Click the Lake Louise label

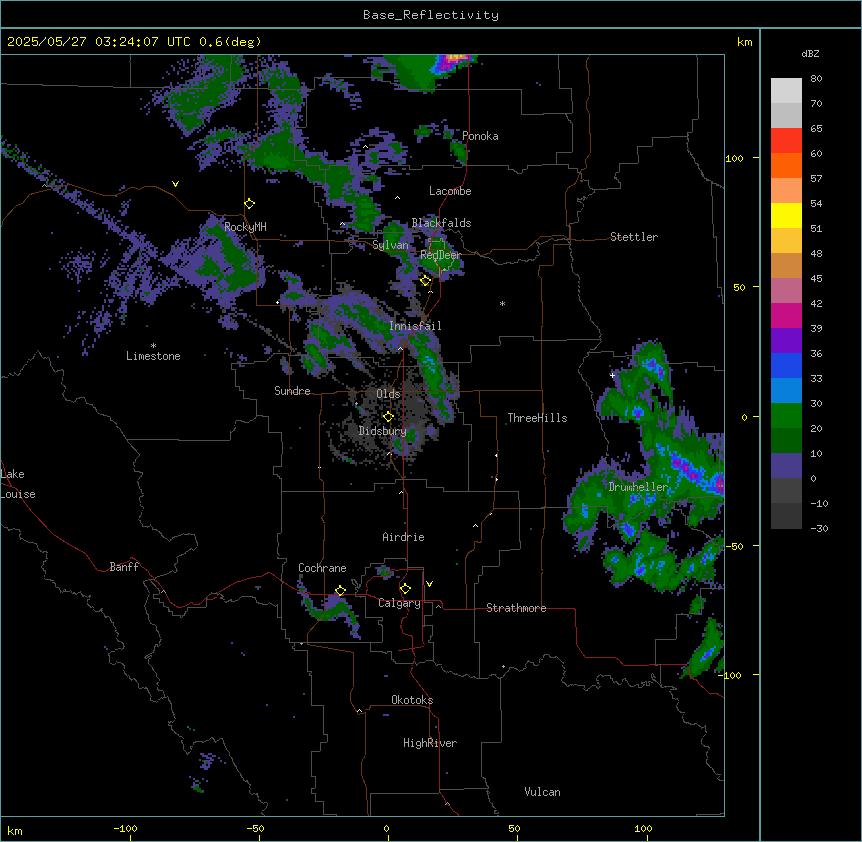[x=18, y=484]
